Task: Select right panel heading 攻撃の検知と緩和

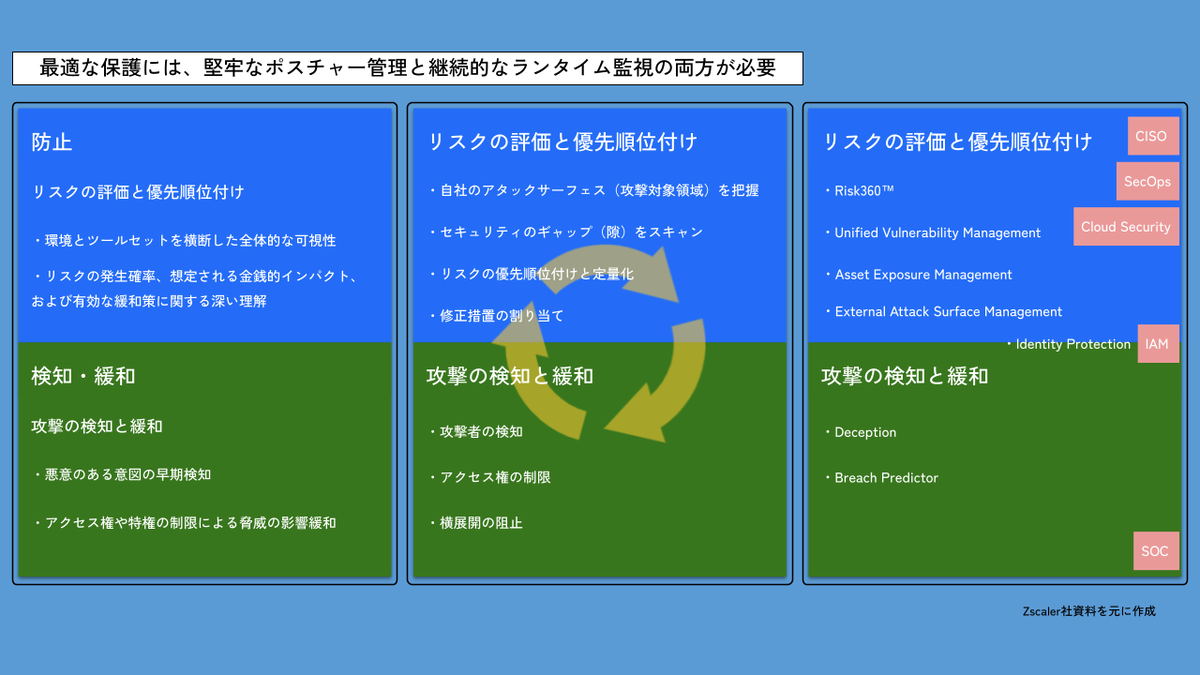Action: click(905, 376)
